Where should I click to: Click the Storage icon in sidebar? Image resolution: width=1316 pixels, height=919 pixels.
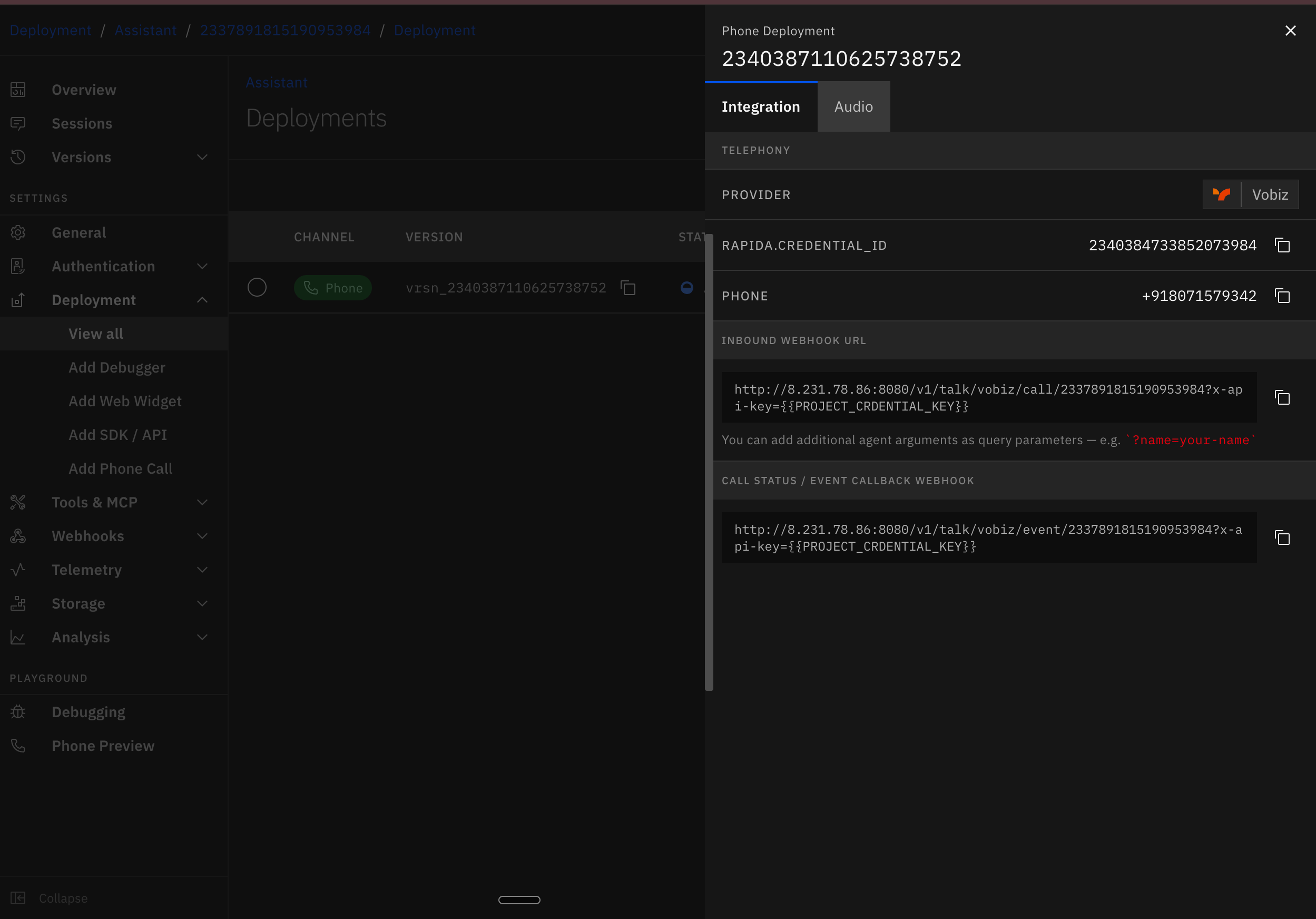(18, 604)
